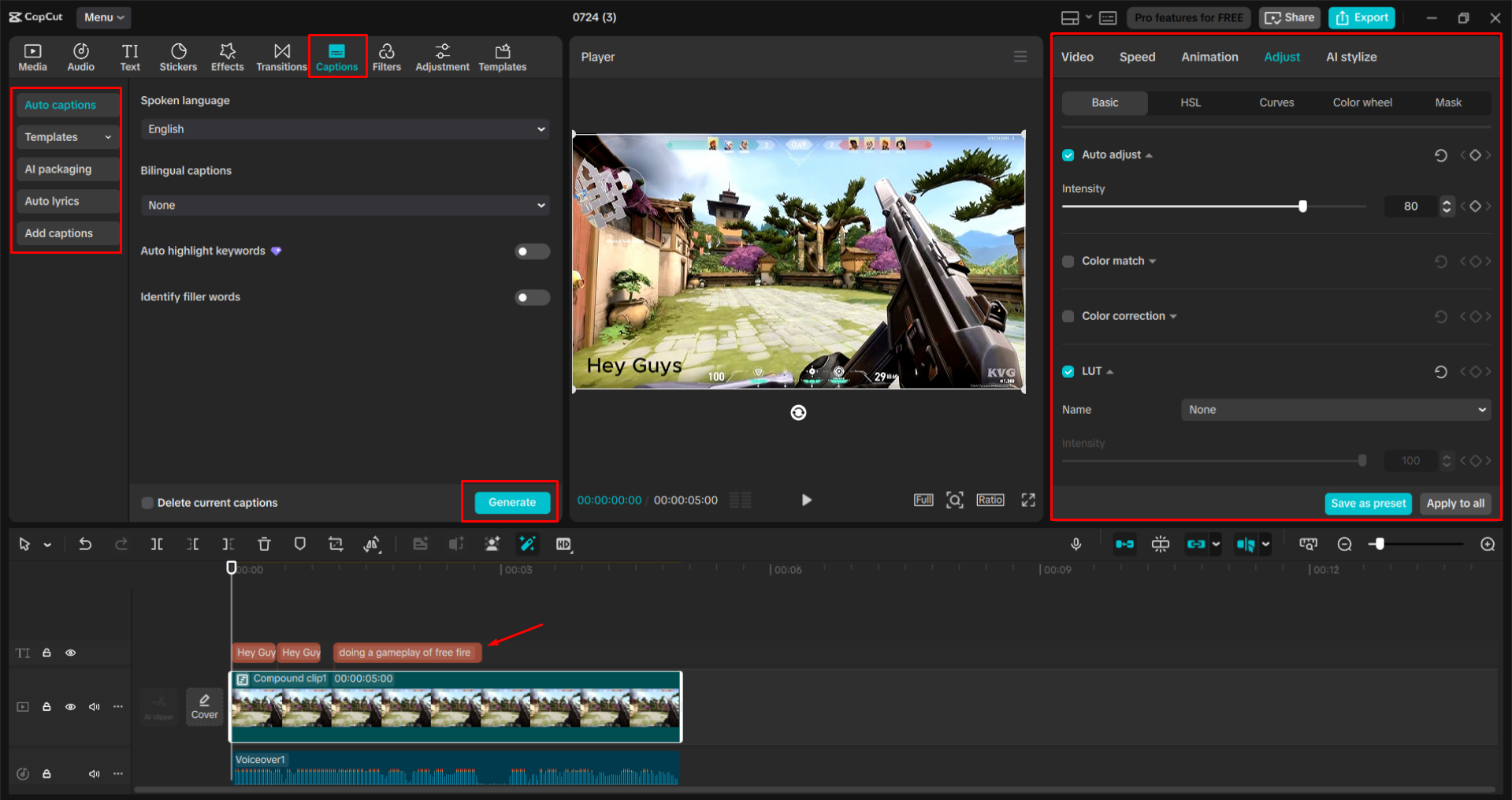Switch to the Animation tab
Viewport: 1512px width, 800px height.
(x=1209, y=57)
